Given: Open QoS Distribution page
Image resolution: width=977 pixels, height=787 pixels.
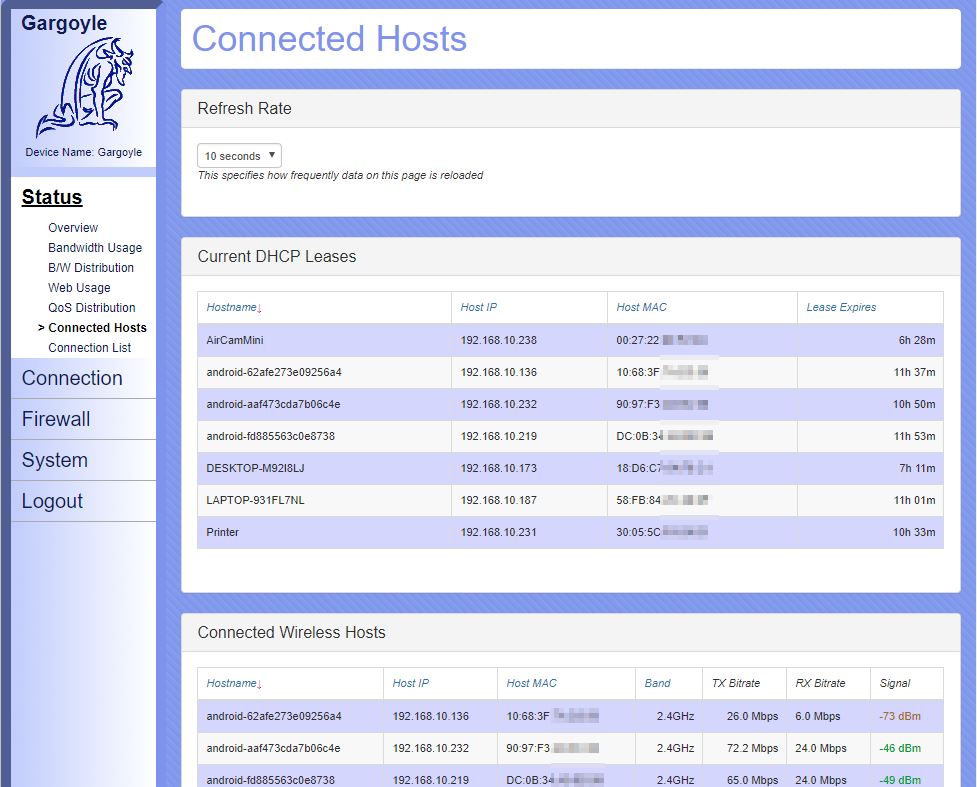Looking at the screenshot, I should pyautogui.click(x=92, y=308).
